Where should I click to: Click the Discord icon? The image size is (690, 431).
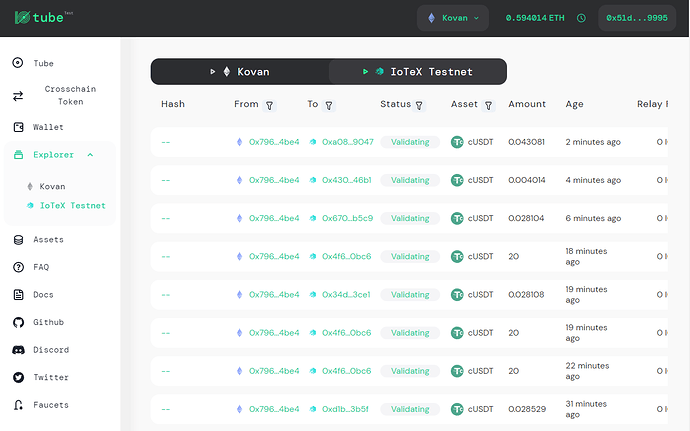[x=18, y=350]
